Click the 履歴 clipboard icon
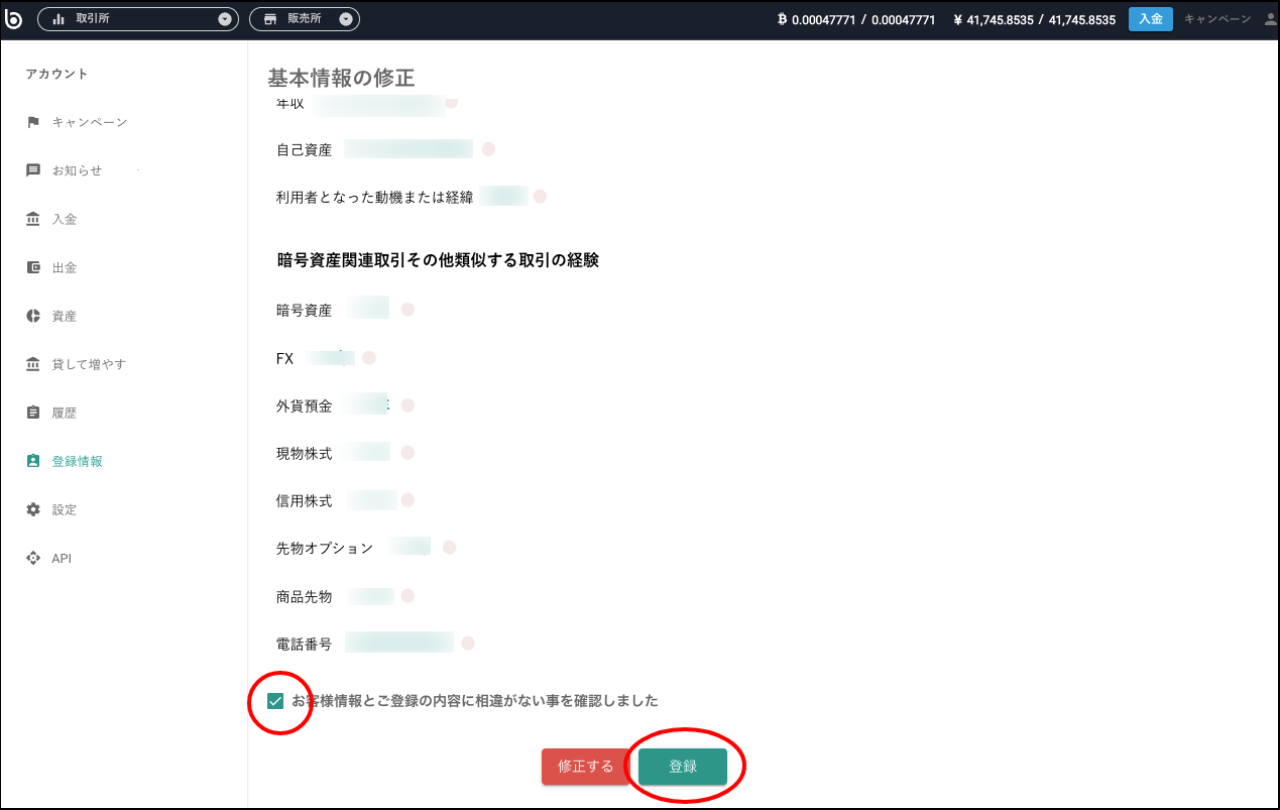The width and height of the screenshot is (1280, 810). [x=33, y=413]
